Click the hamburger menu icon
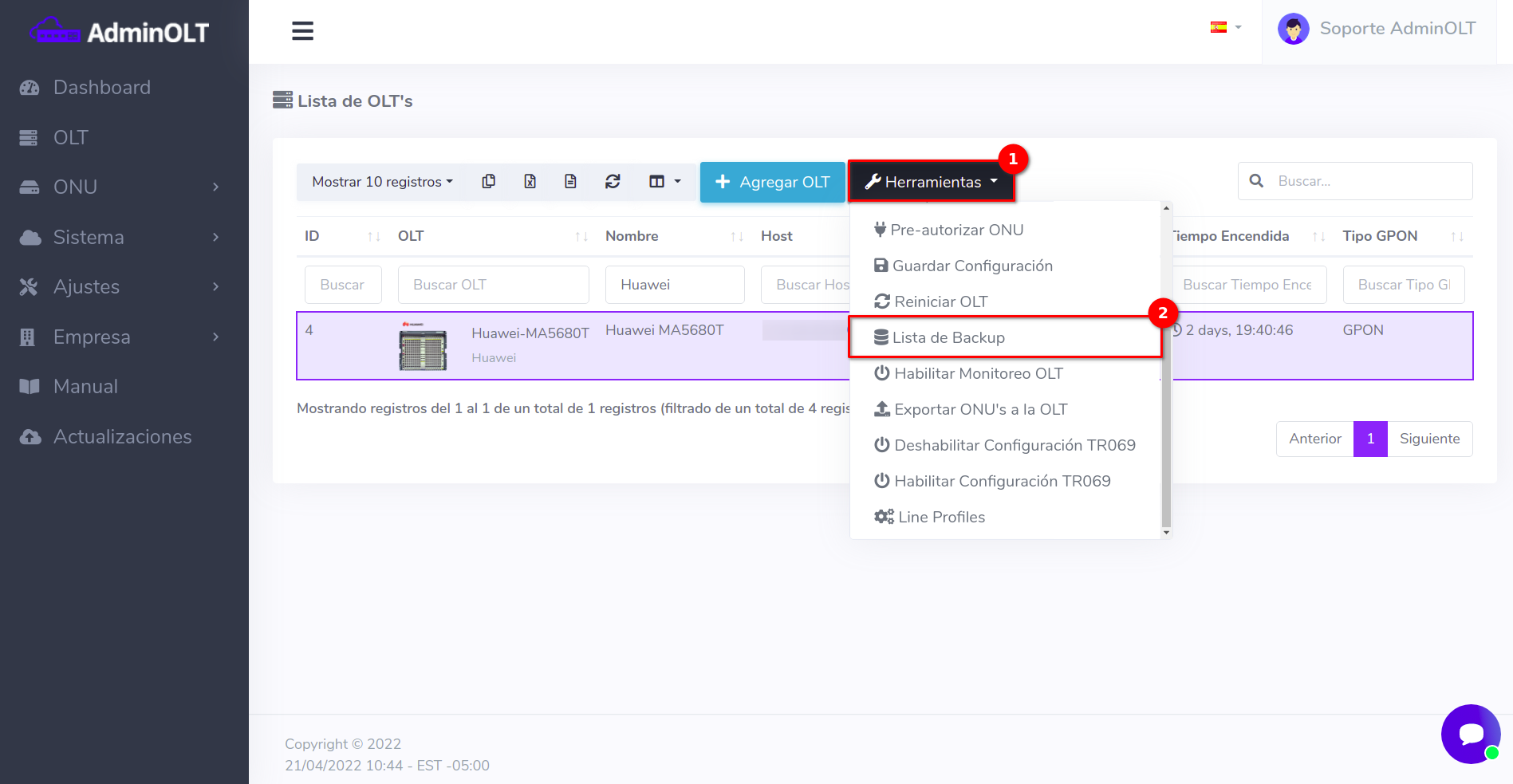Image resolution: width=1513 pixels, height=784 pixels. point(302,31)
